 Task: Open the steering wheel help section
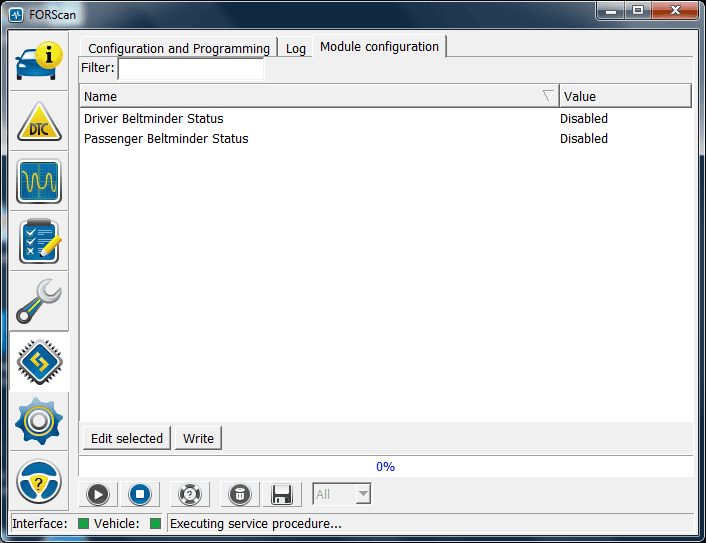point(39,481)
